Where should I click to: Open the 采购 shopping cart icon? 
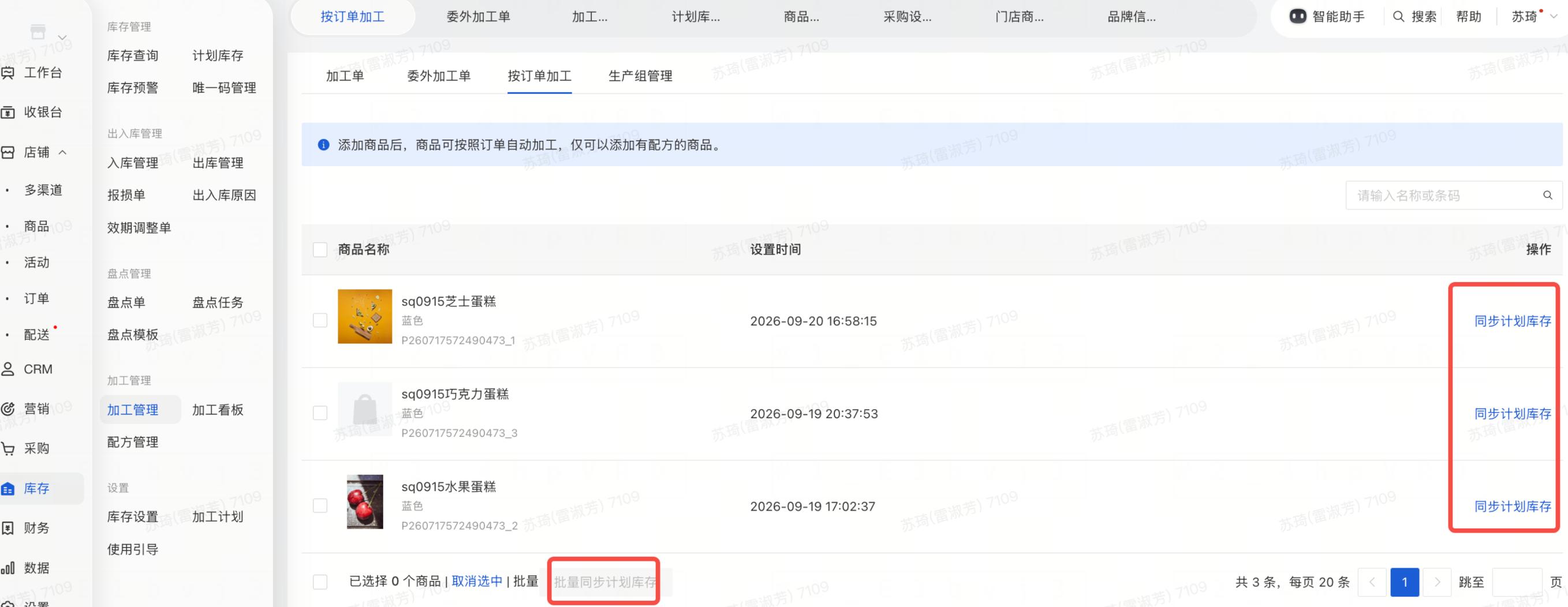pyautogui.click(x=8, y=449)
